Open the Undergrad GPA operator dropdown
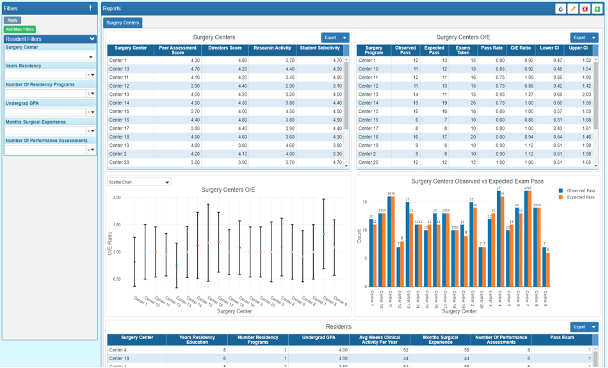 pos(91,112)
